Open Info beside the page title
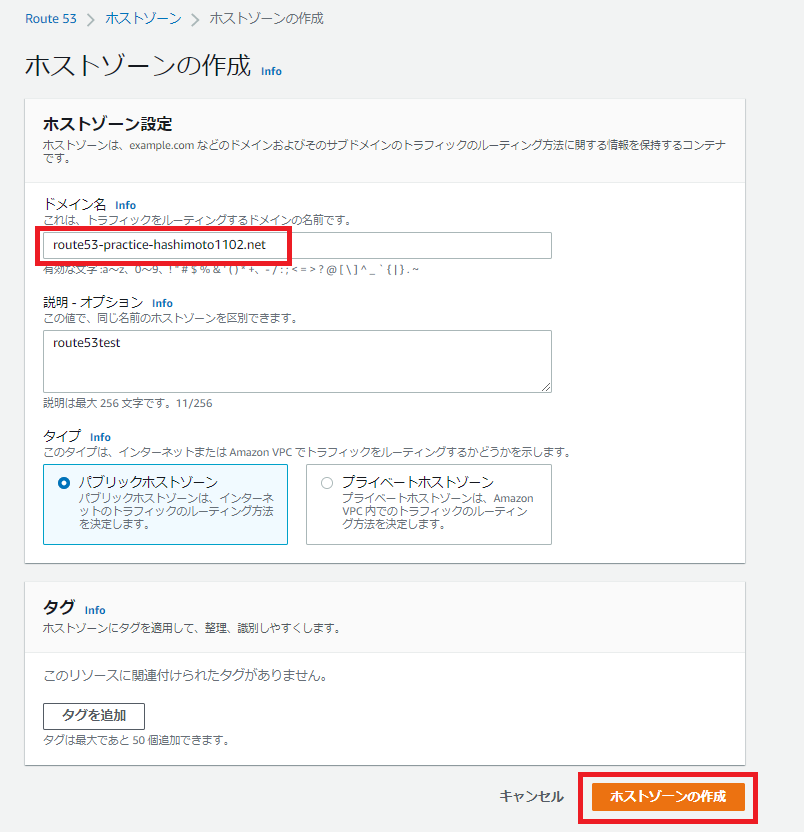The height and width of the screenshot is (832, 804). [271, 71]
